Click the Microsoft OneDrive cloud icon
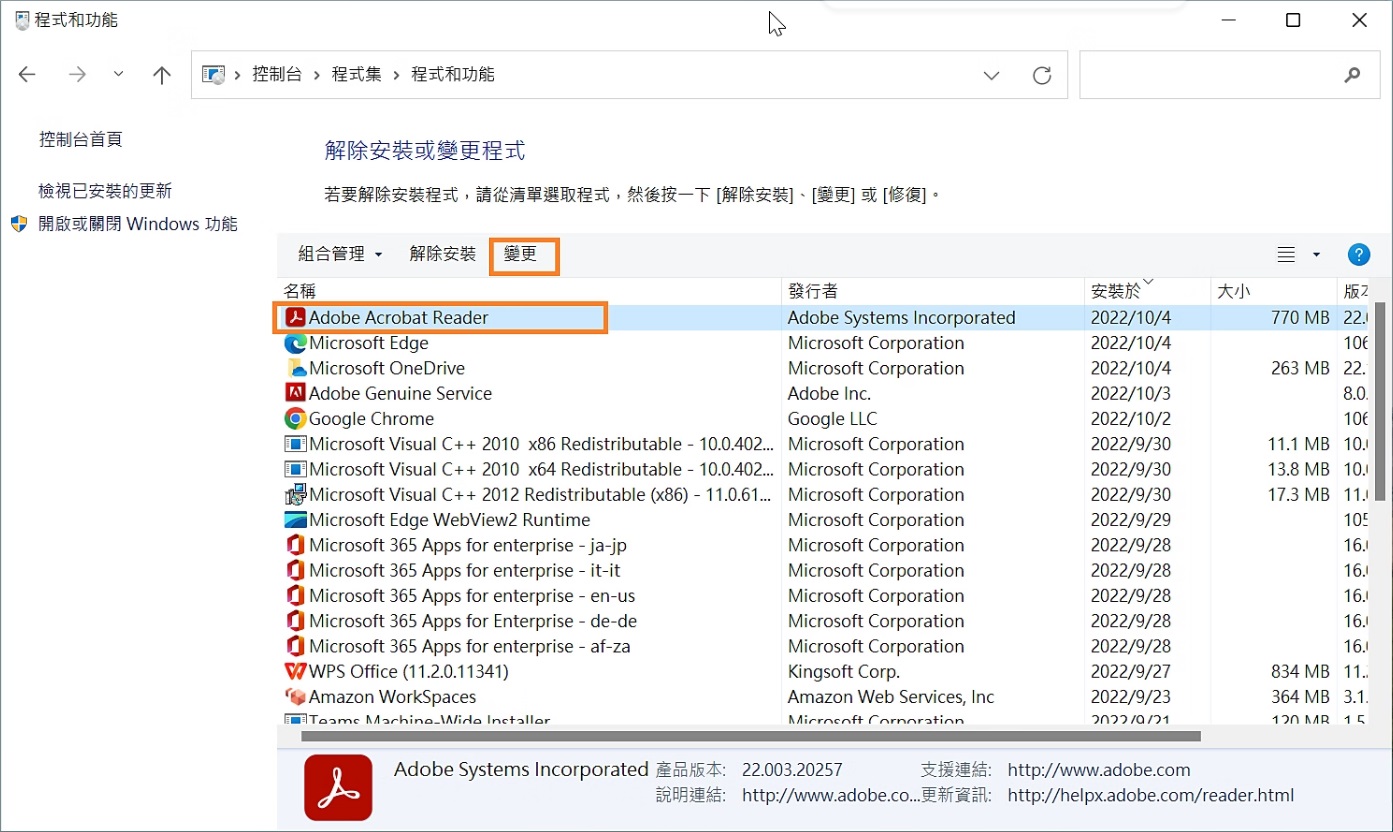This screenshot has width=1393, height=832. pyautogui.click(x=295, y=368)
